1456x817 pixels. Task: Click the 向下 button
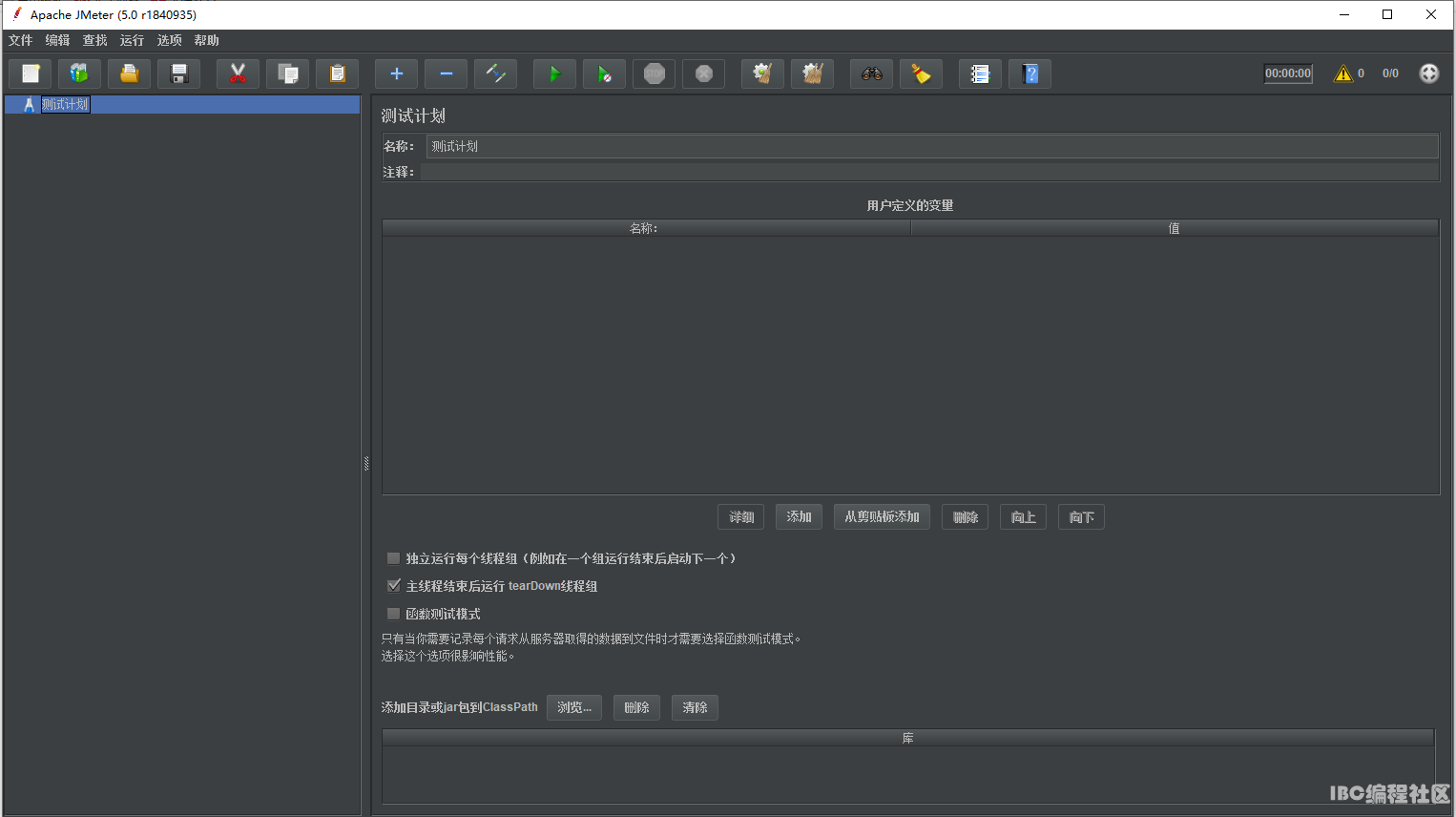coord(1081,517)
